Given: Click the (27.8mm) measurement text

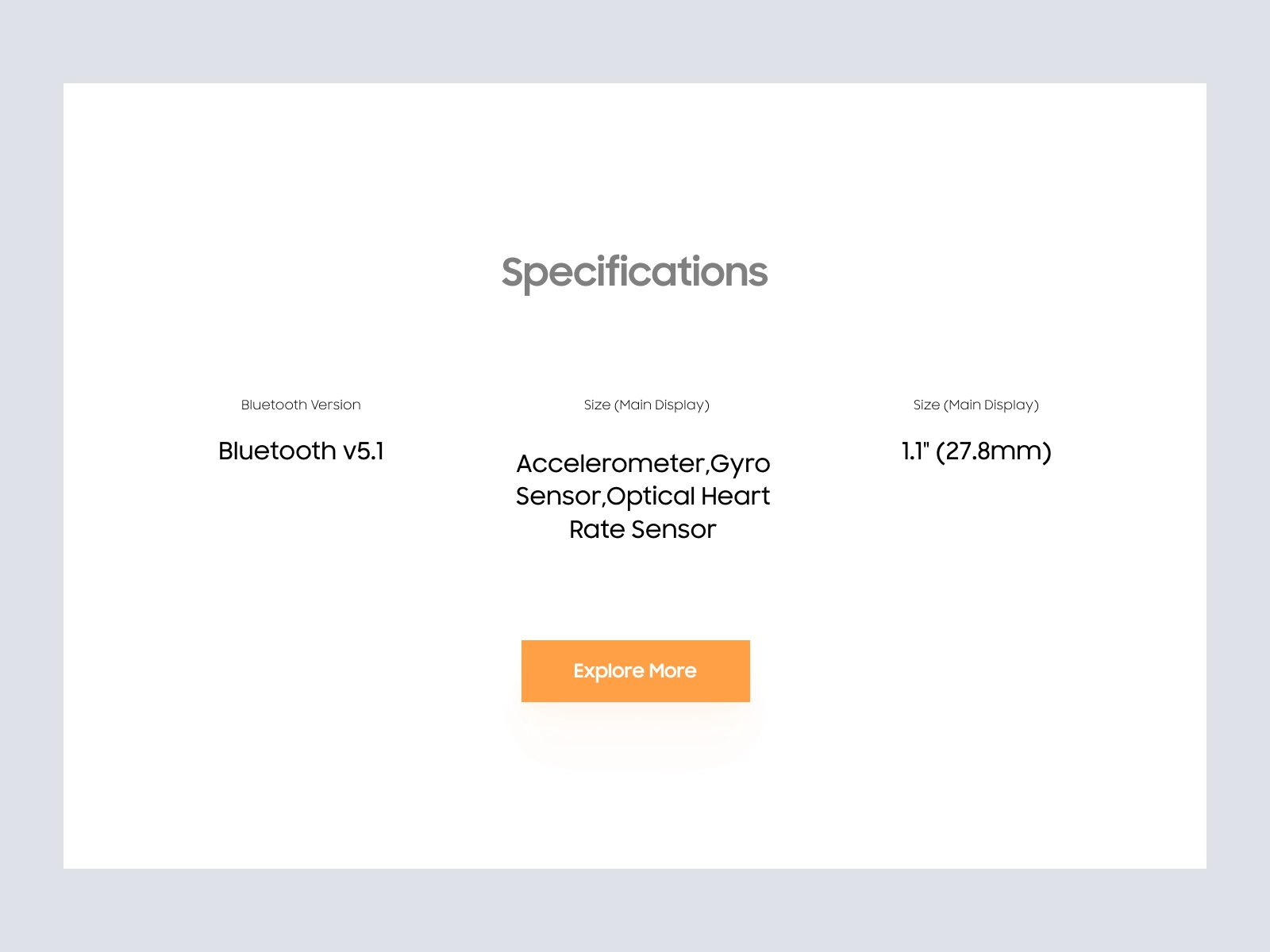Looking at the screenshot, I should 994,451.
